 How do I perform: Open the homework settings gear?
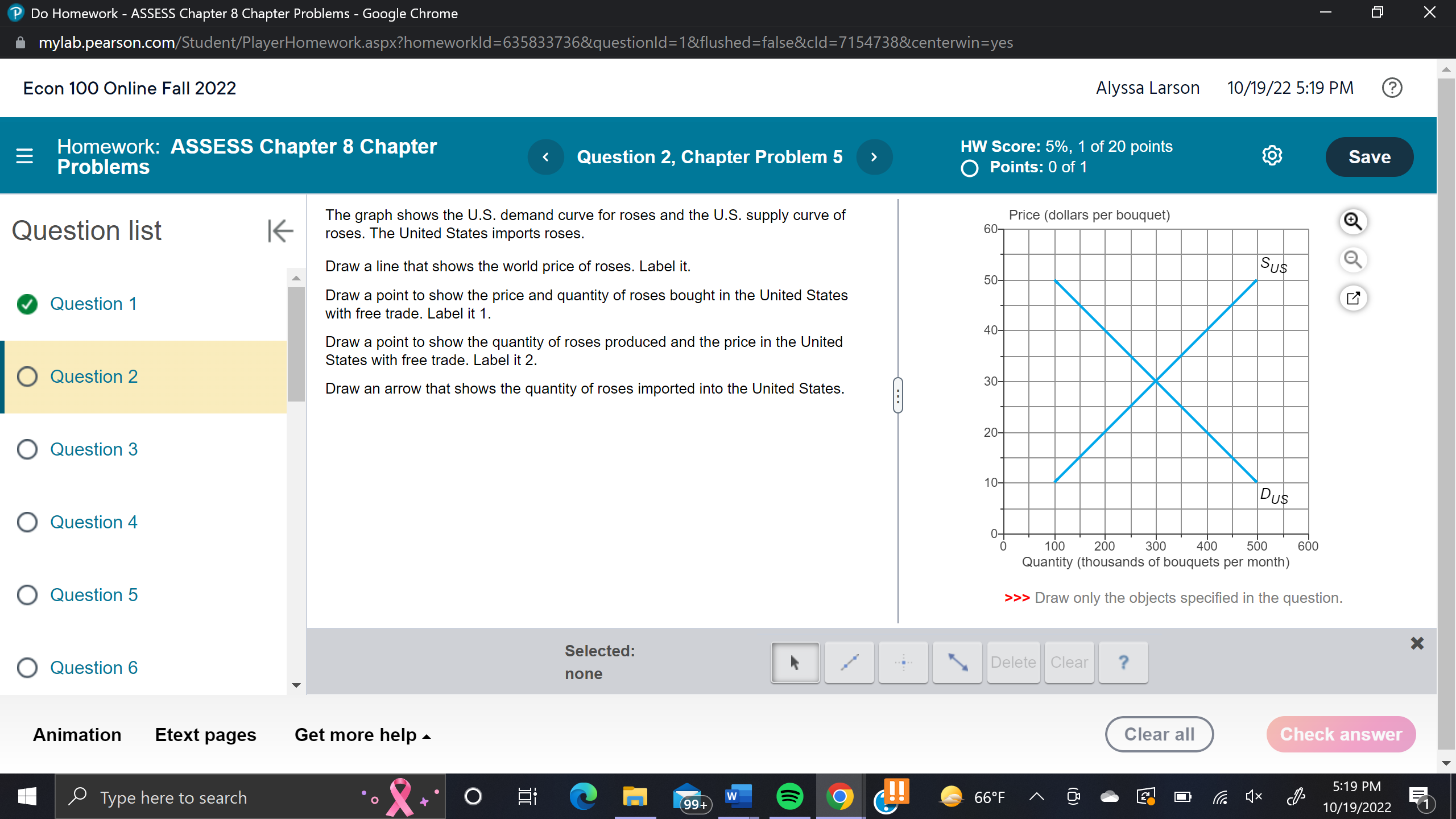point(1272,155)
